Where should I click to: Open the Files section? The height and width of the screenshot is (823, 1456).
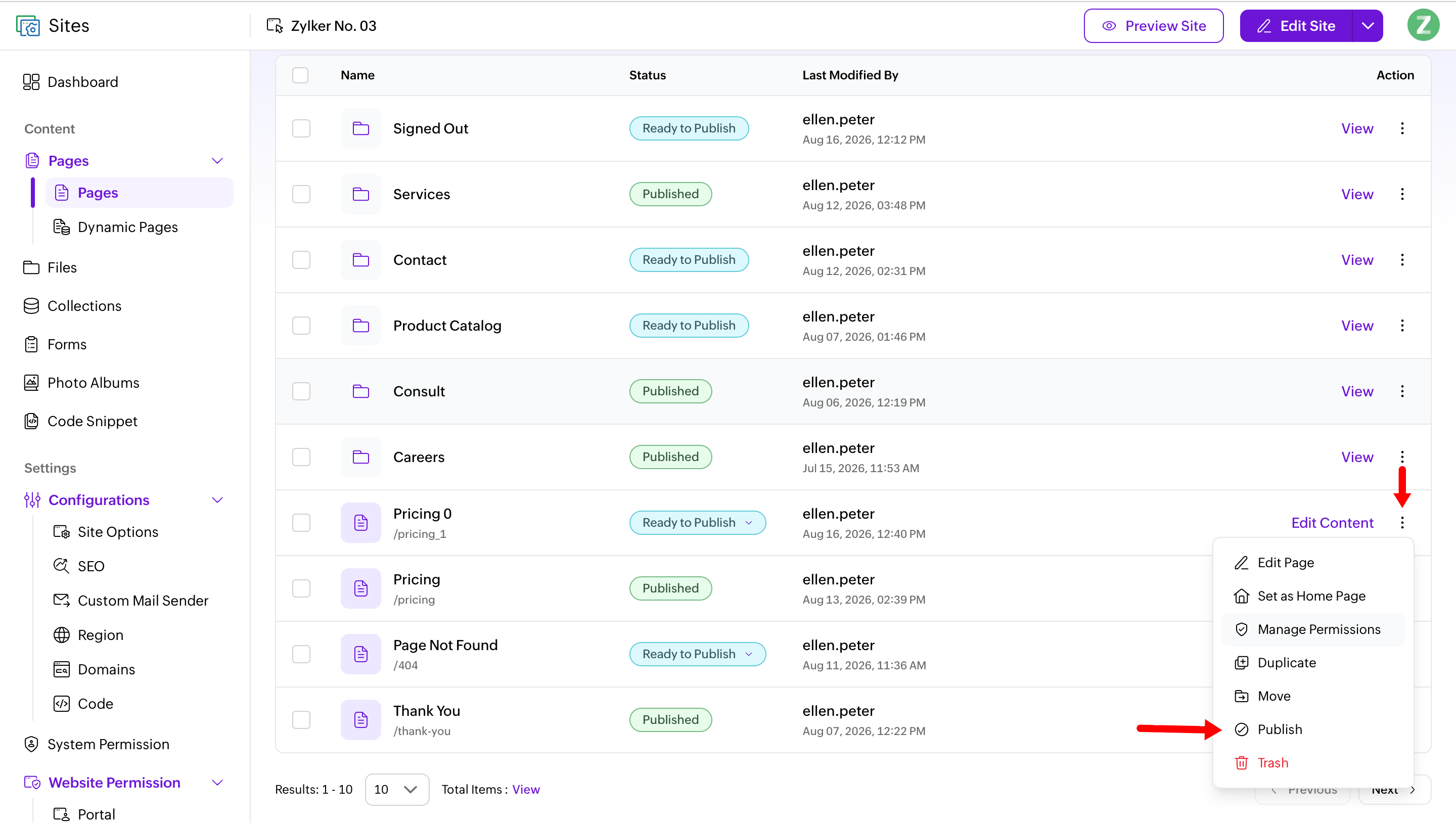(x=50, y=267)
